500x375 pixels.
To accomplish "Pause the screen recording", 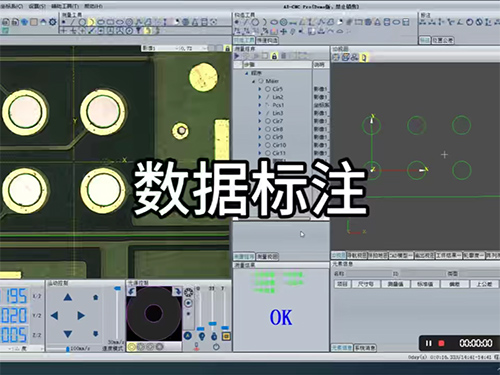I will coord(429,343).
